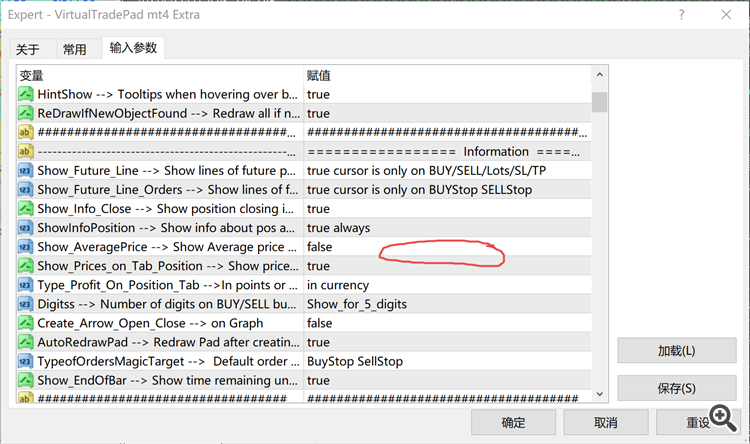750x444 pixels.
Task: Select Show_EndOfBar value true
Action: [318, 381]
